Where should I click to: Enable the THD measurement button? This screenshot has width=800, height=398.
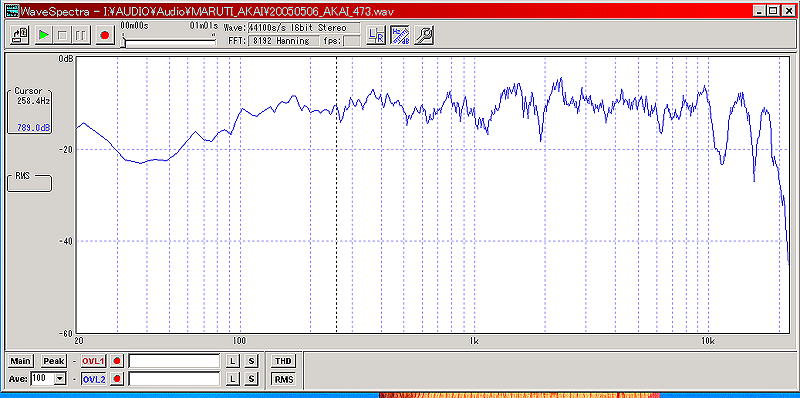(283, 361)
